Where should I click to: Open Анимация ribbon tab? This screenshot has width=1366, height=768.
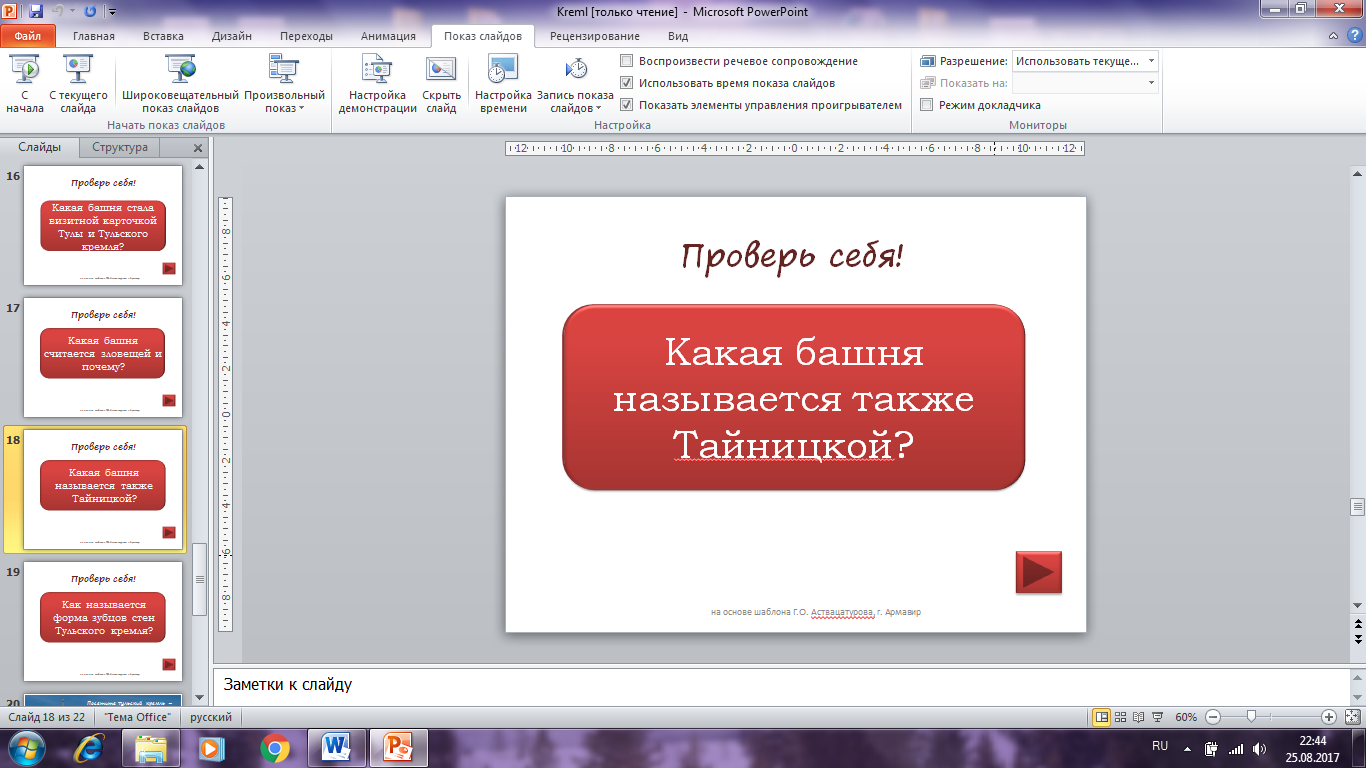[388, 36]
